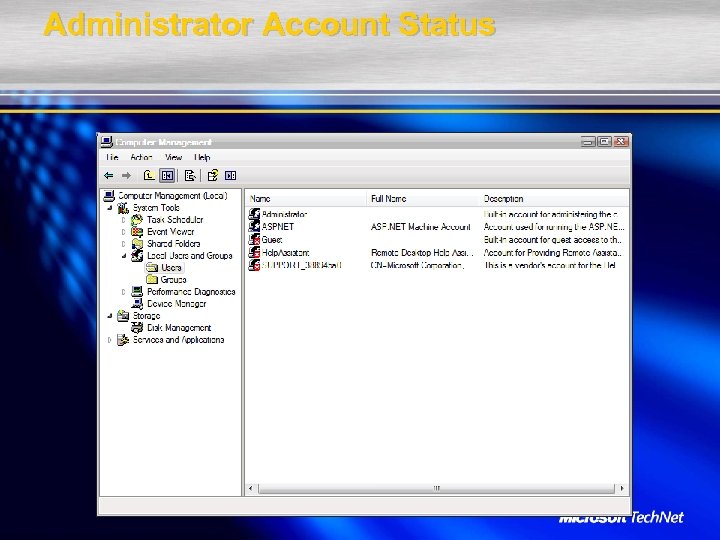Image resolution: width=720 pixels, height=540 pixels.
Task: Sort by the Name column header
Action: point(306,199)
